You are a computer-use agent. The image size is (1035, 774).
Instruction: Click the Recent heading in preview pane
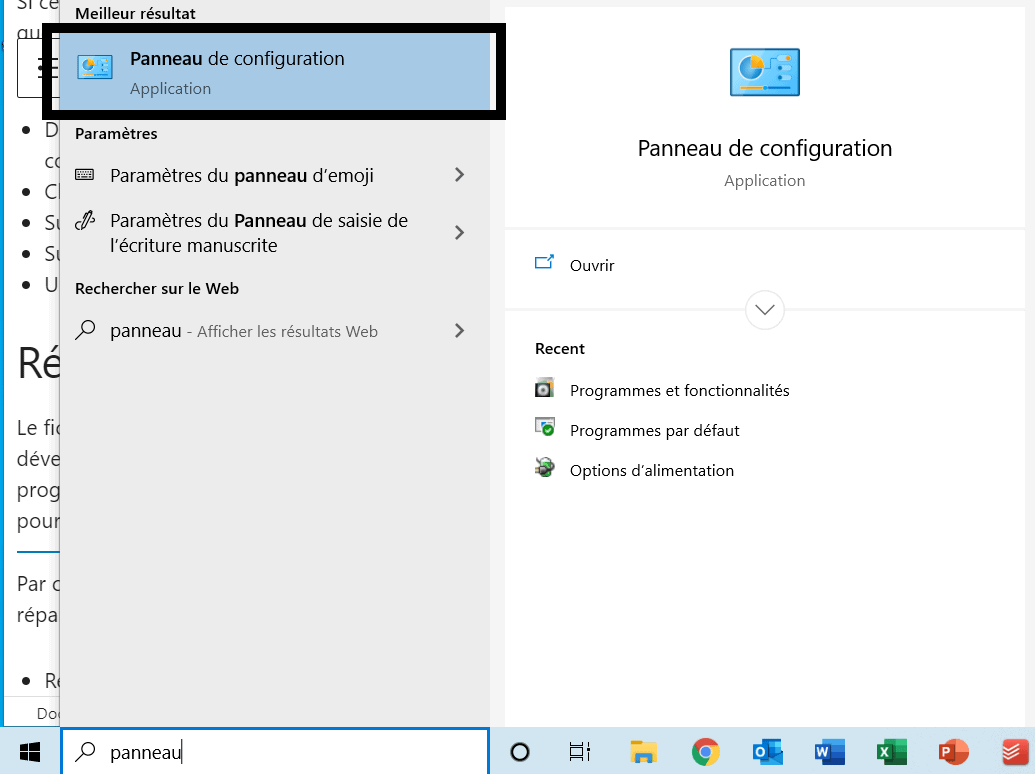pyautogui.click(x=560, y=348)
